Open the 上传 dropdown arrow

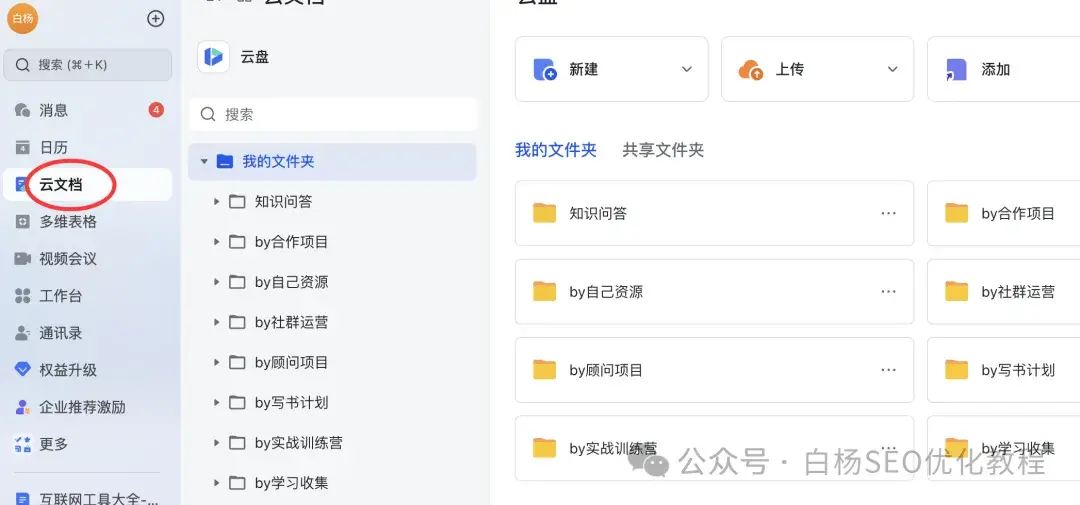[x=892, y=69]
